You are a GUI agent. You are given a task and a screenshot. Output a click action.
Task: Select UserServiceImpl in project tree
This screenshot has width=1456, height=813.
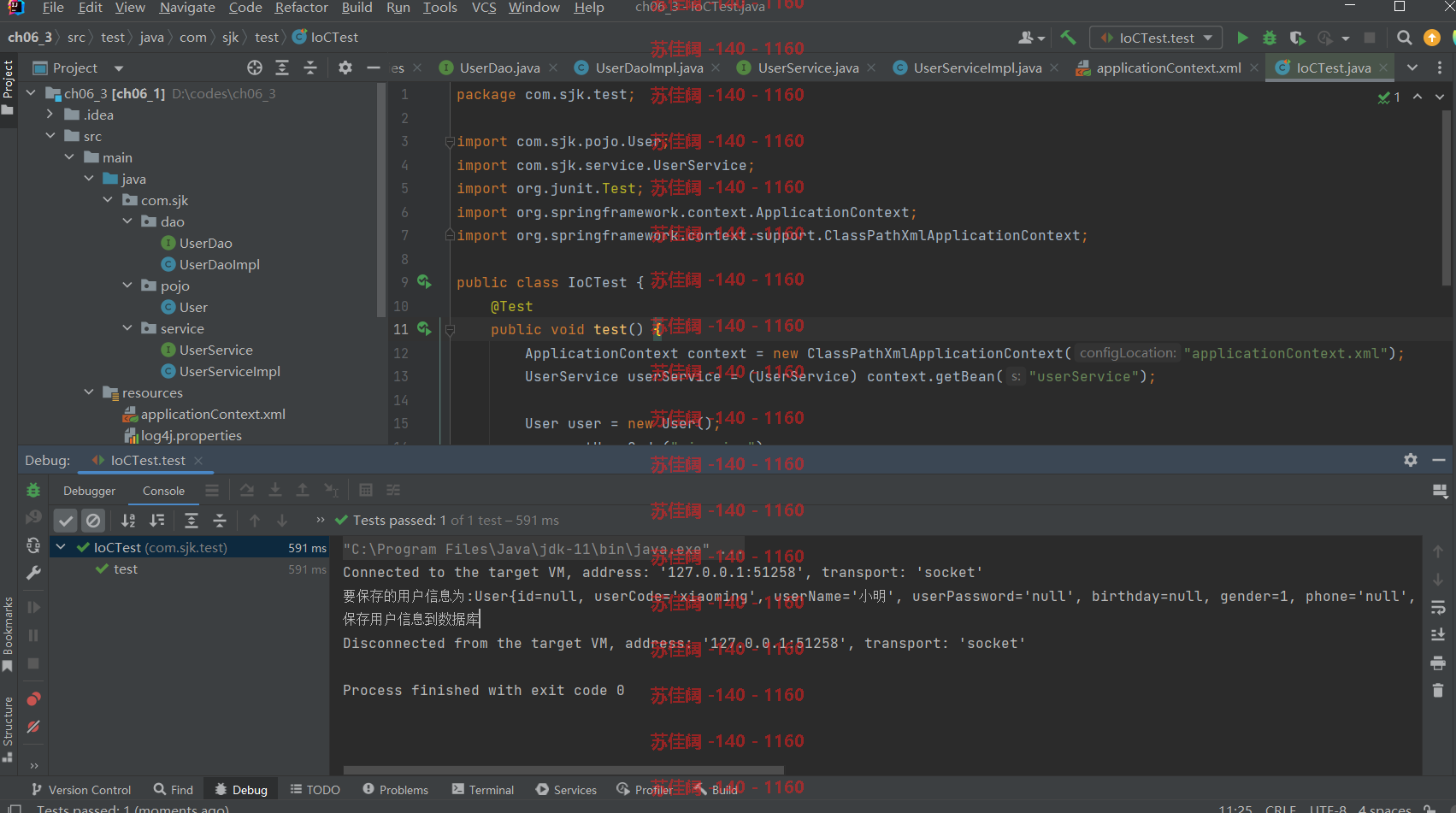pyautogui.click(x=229, y=371)
